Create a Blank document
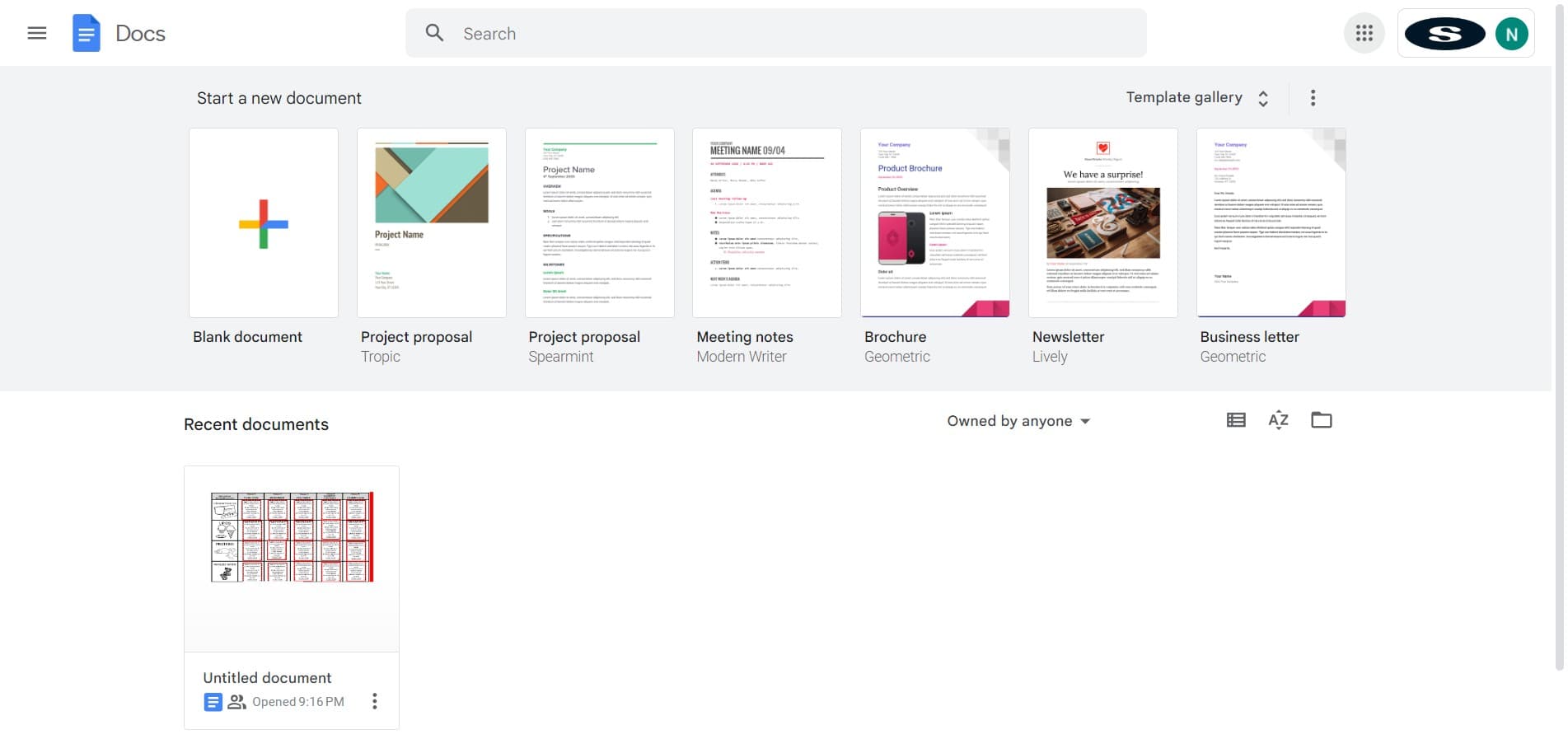1568x739 pixels. point(264,223)
